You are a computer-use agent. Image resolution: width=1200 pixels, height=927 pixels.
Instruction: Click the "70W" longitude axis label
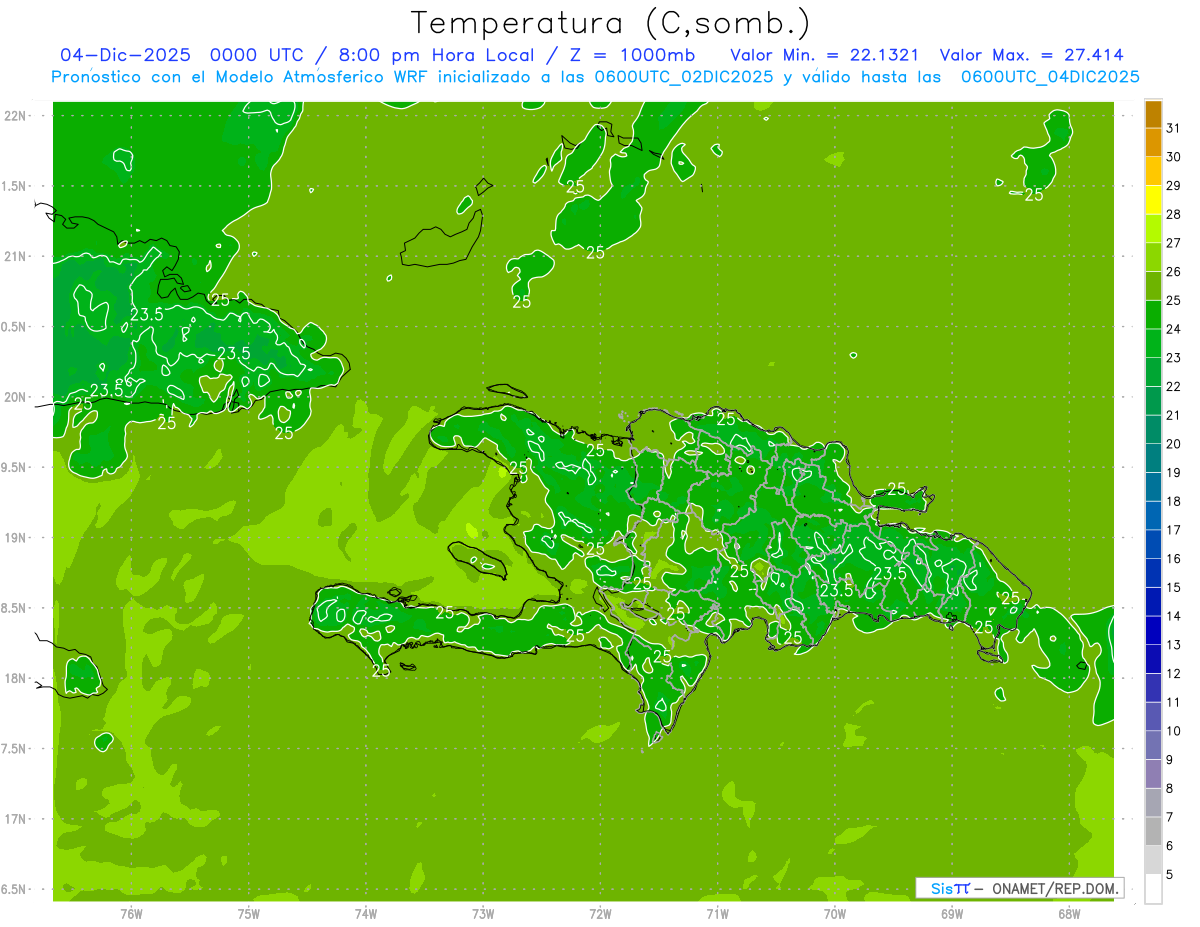pos(835,914)
